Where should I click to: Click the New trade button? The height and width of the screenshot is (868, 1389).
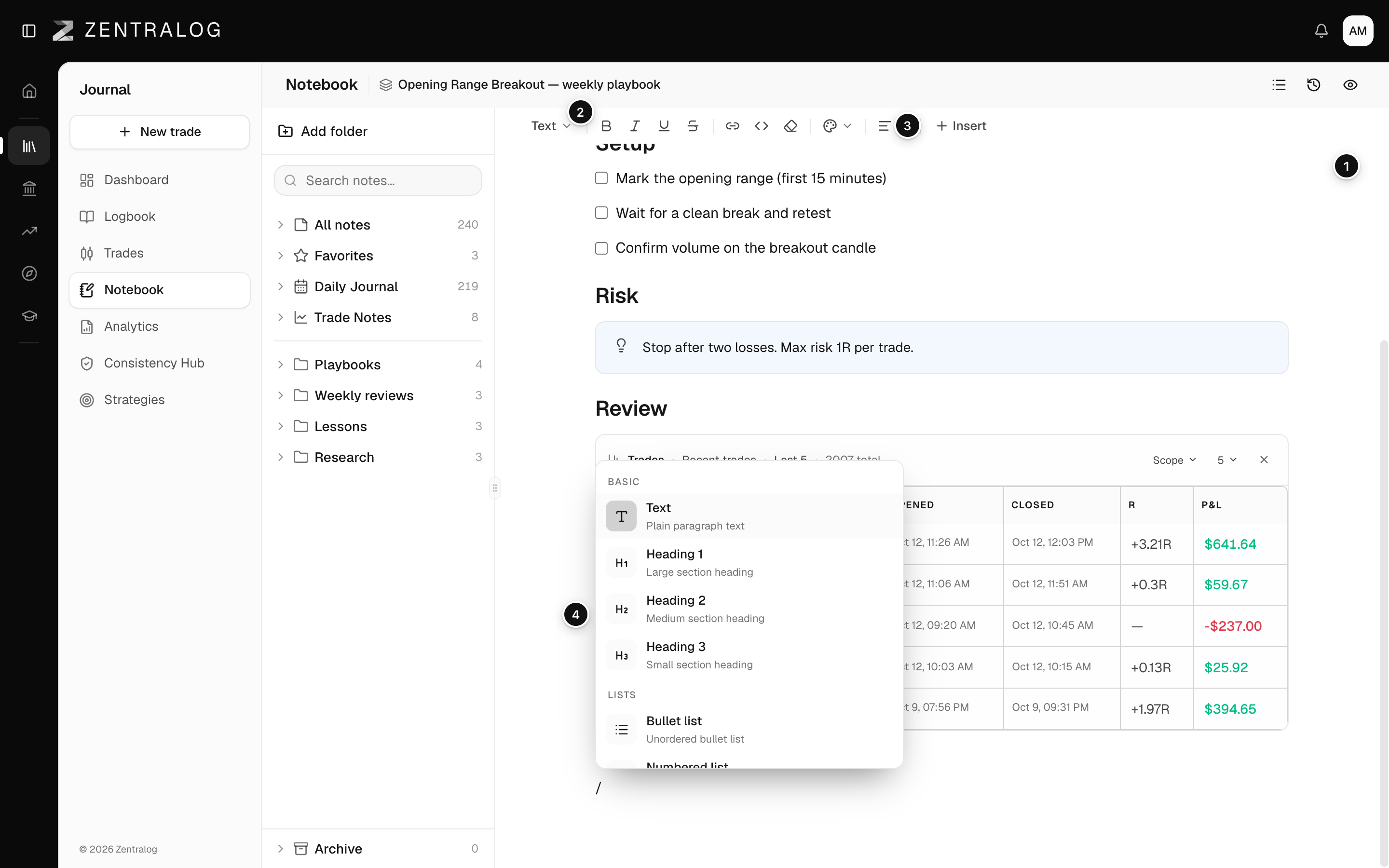click(x=160, y=132)
